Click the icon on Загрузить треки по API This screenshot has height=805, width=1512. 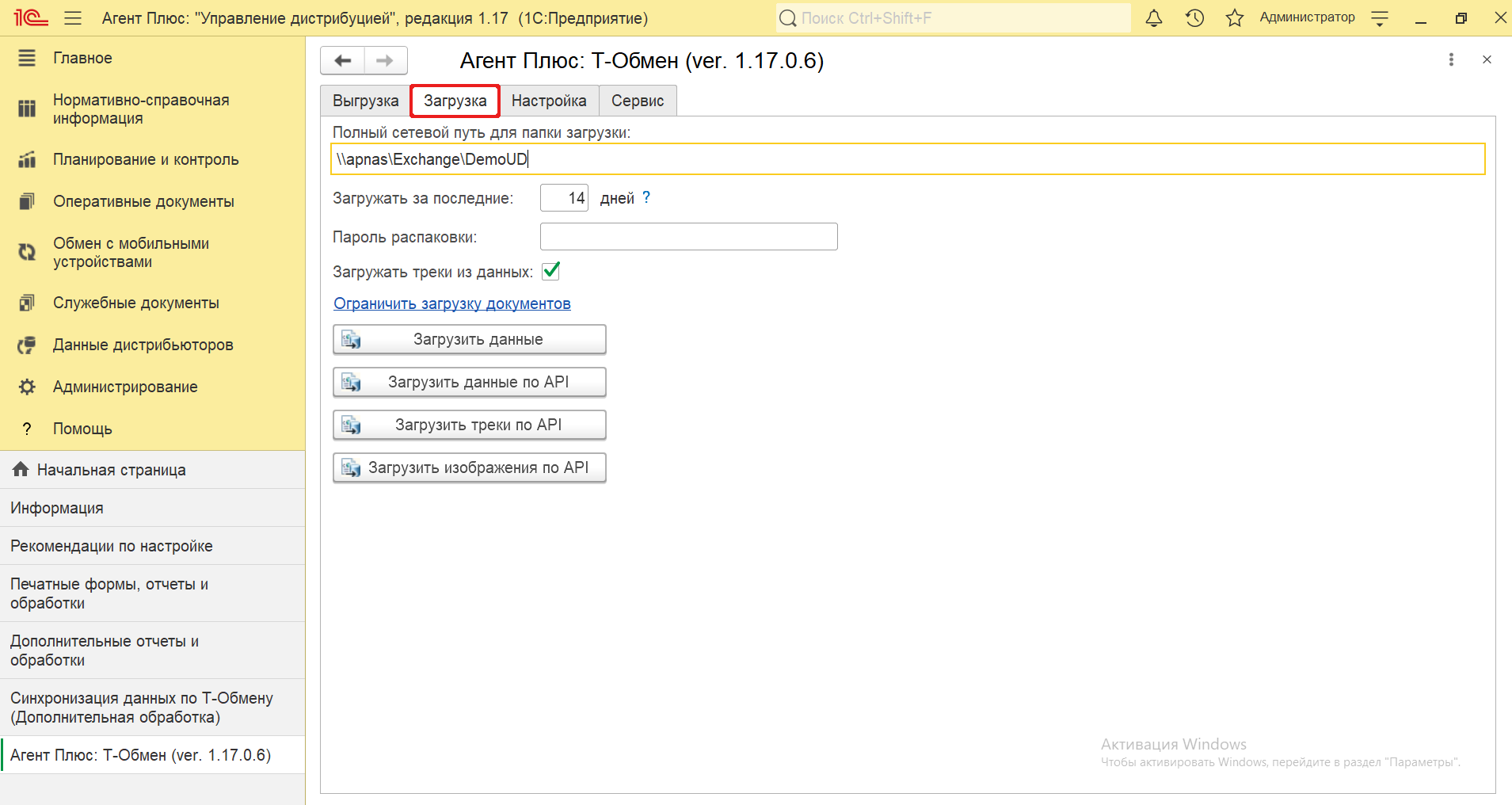click(x=351, y=425)
